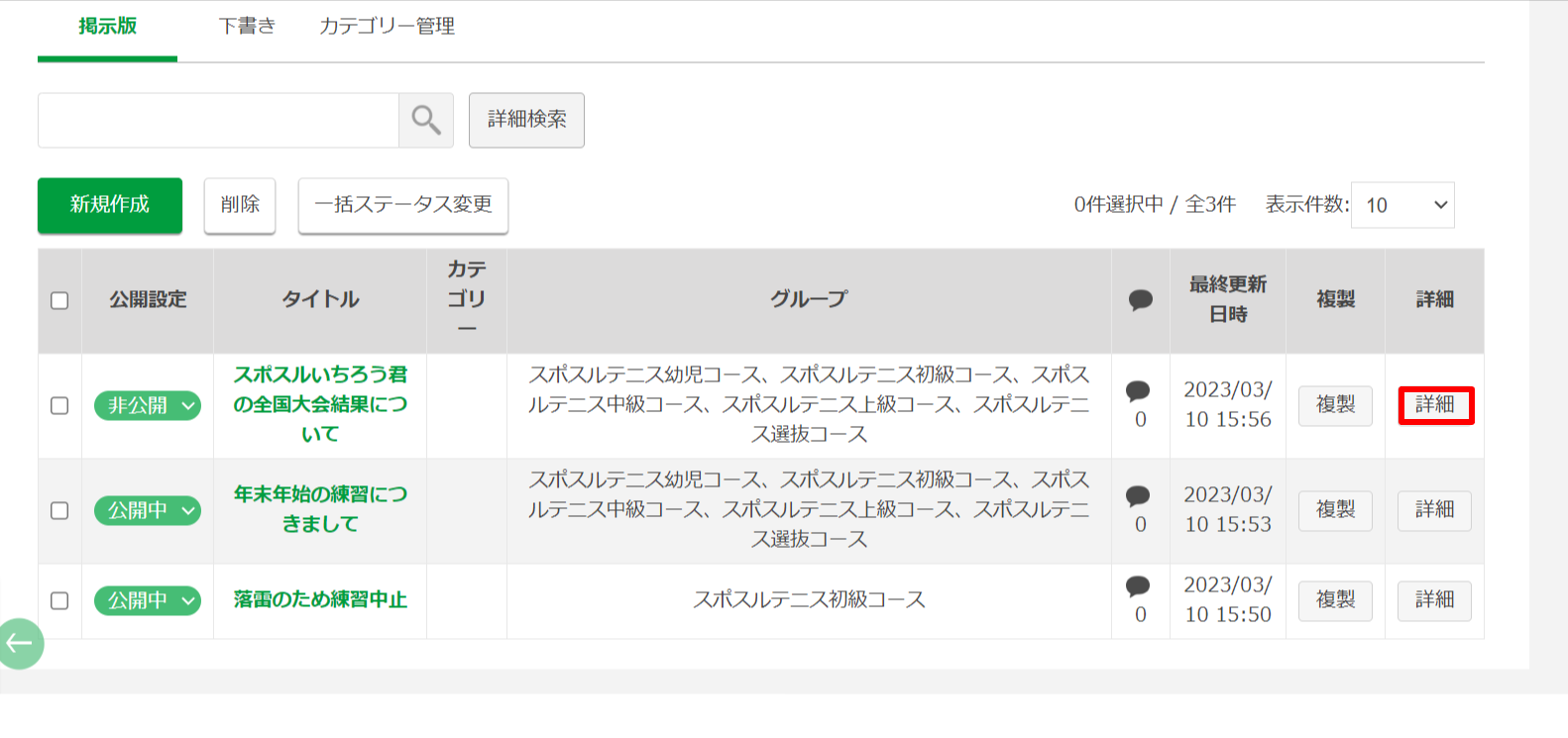1568x738 pixels.
Task: Click the 一括ステータス変更 button
Action: [403, 205]
